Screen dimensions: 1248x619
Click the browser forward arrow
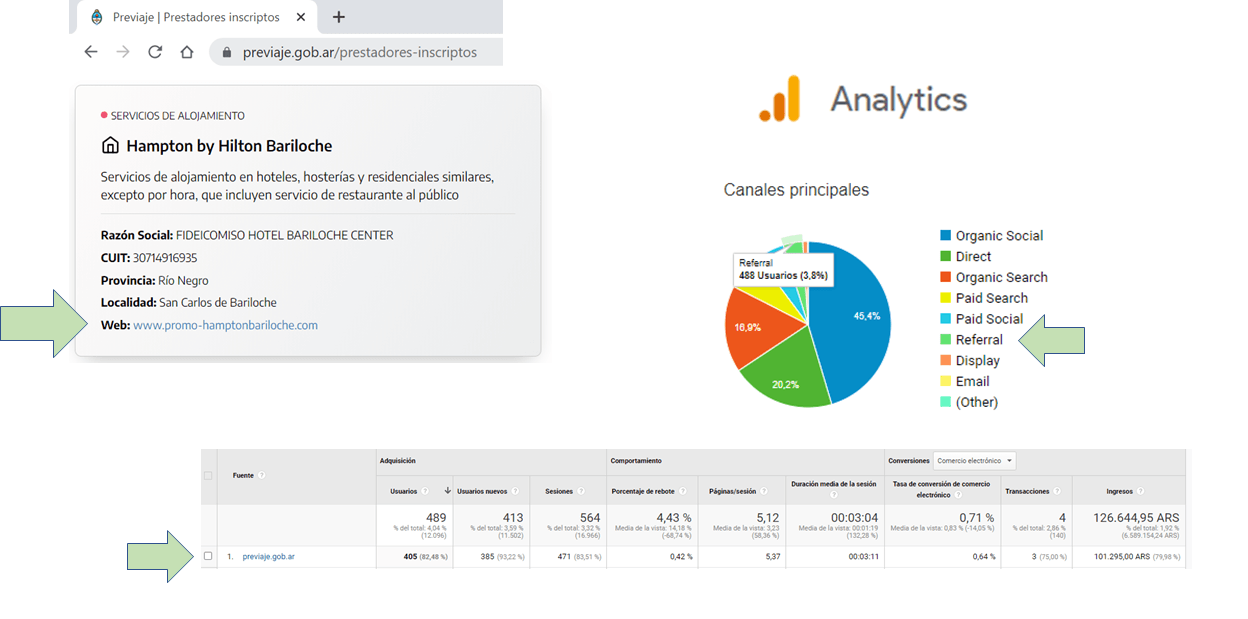(x=123, y=52)
